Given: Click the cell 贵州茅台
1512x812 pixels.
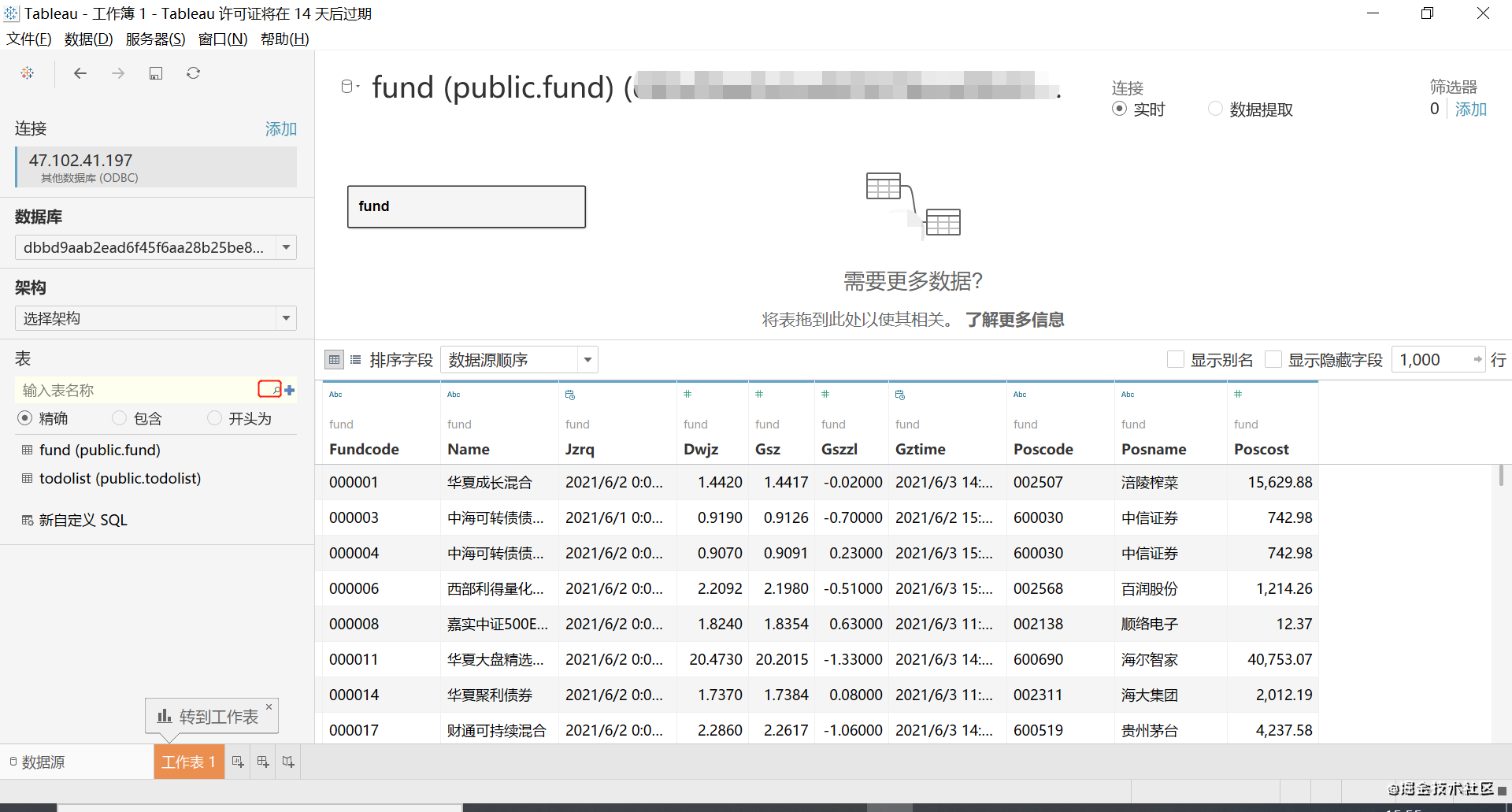Looking at the screenshot, I should tap(1149, 730).
